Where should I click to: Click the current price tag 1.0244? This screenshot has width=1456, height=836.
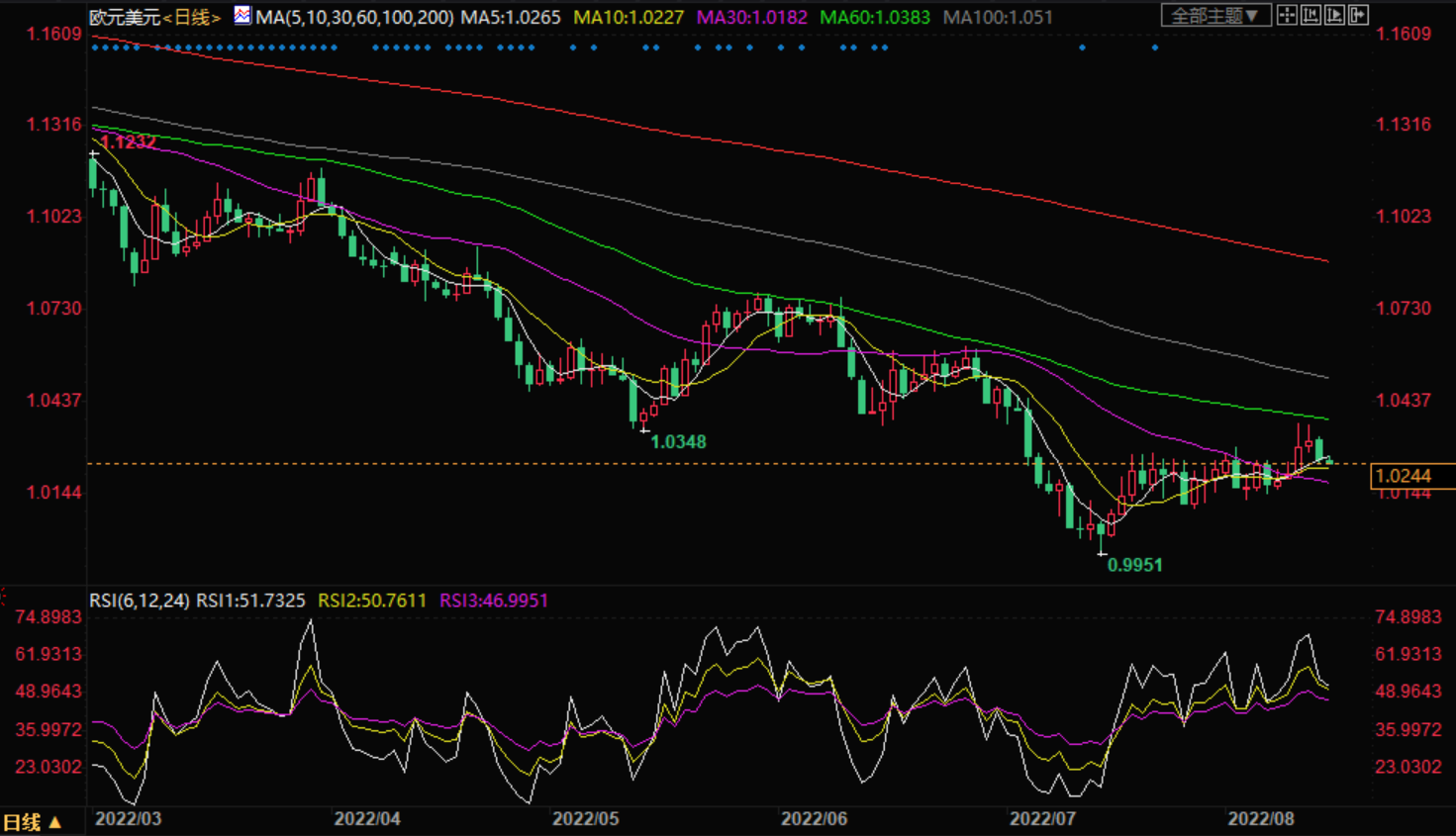tap(1404, 476)
